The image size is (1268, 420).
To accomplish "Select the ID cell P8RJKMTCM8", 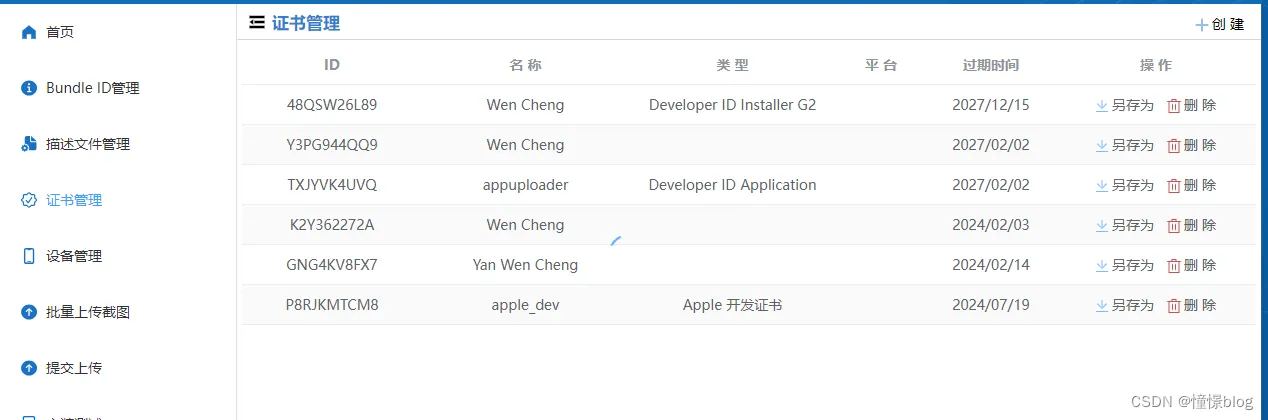I will click(332, 305).
